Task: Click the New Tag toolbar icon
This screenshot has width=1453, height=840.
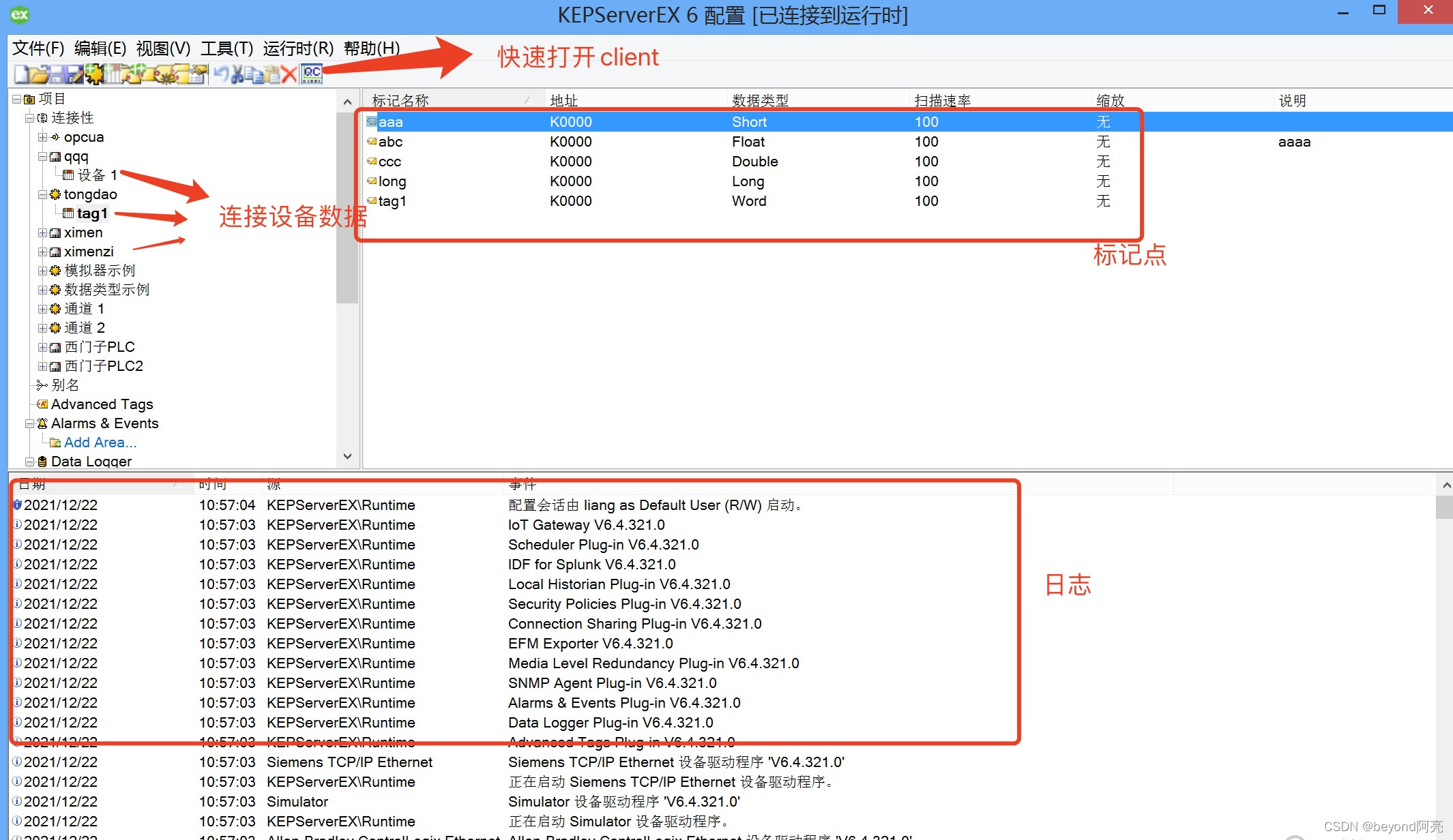Action: pyautogui.click(x=148, y=74)
